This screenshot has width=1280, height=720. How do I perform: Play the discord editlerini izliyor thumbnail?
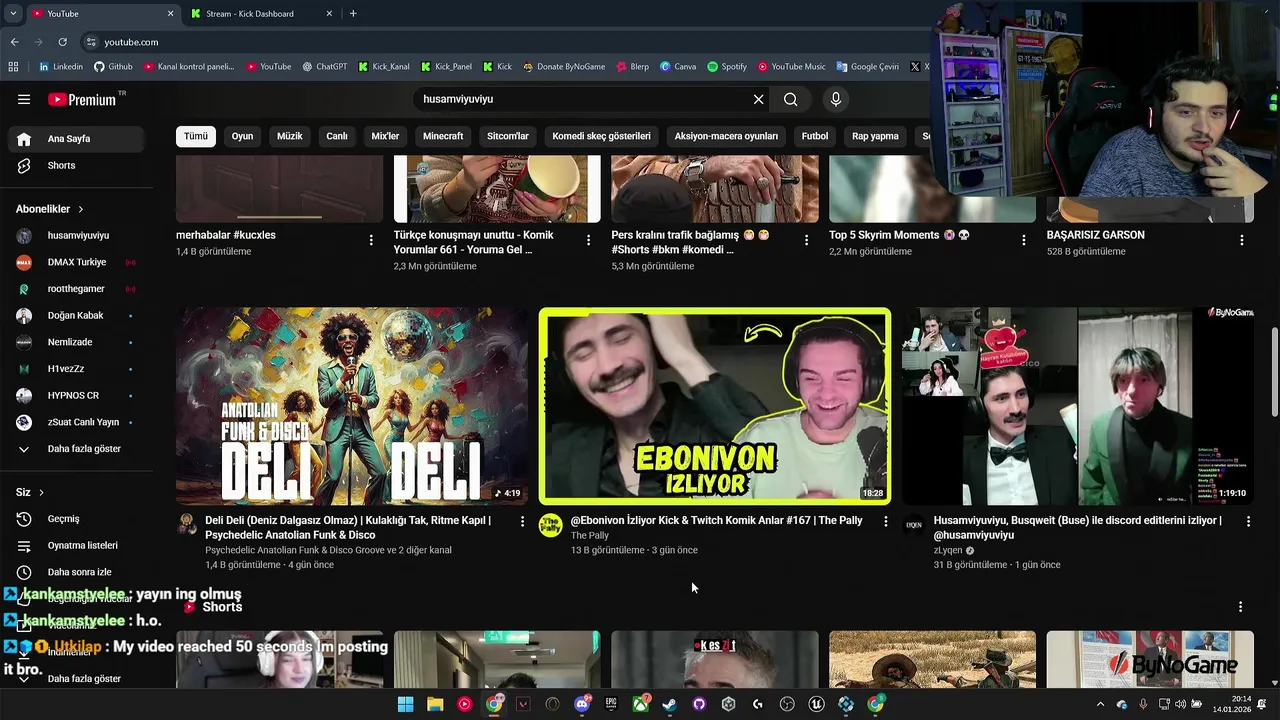[x=1078, y=406]
